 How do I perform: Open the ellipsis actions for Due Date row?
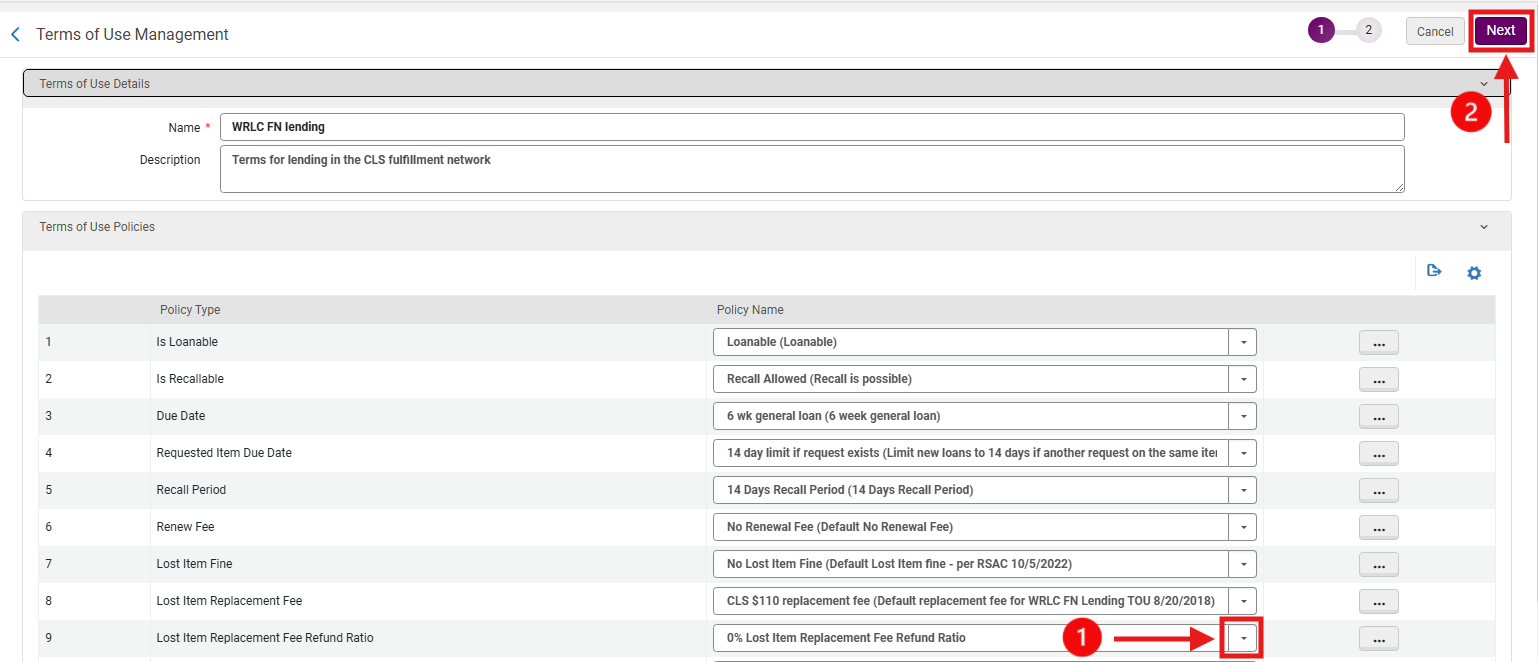[1378, 417]
